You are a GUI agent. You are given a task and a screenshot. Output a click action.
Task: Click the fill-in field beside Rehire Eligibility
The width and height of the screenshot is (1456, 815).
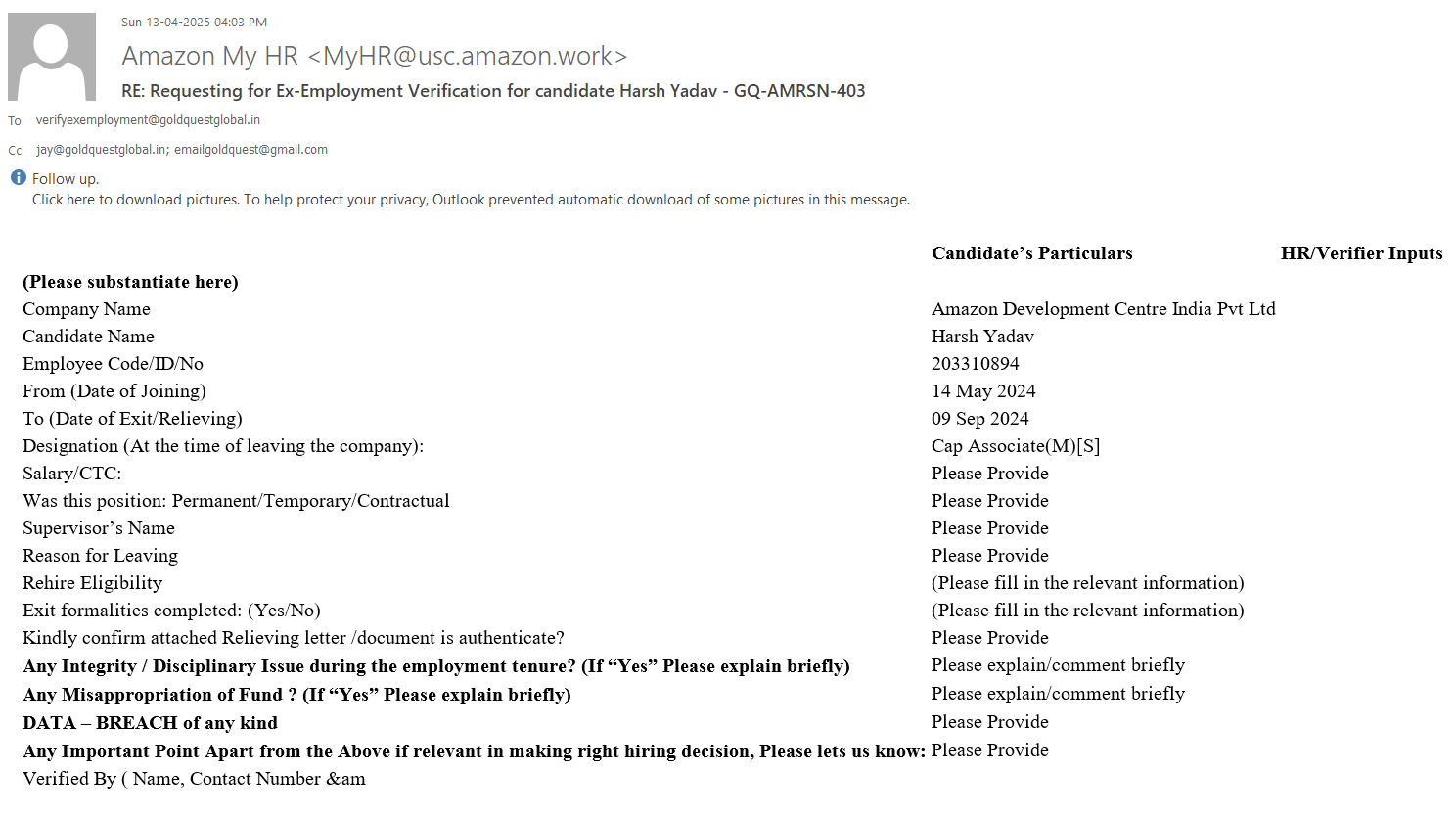[x=1087, y=583]
